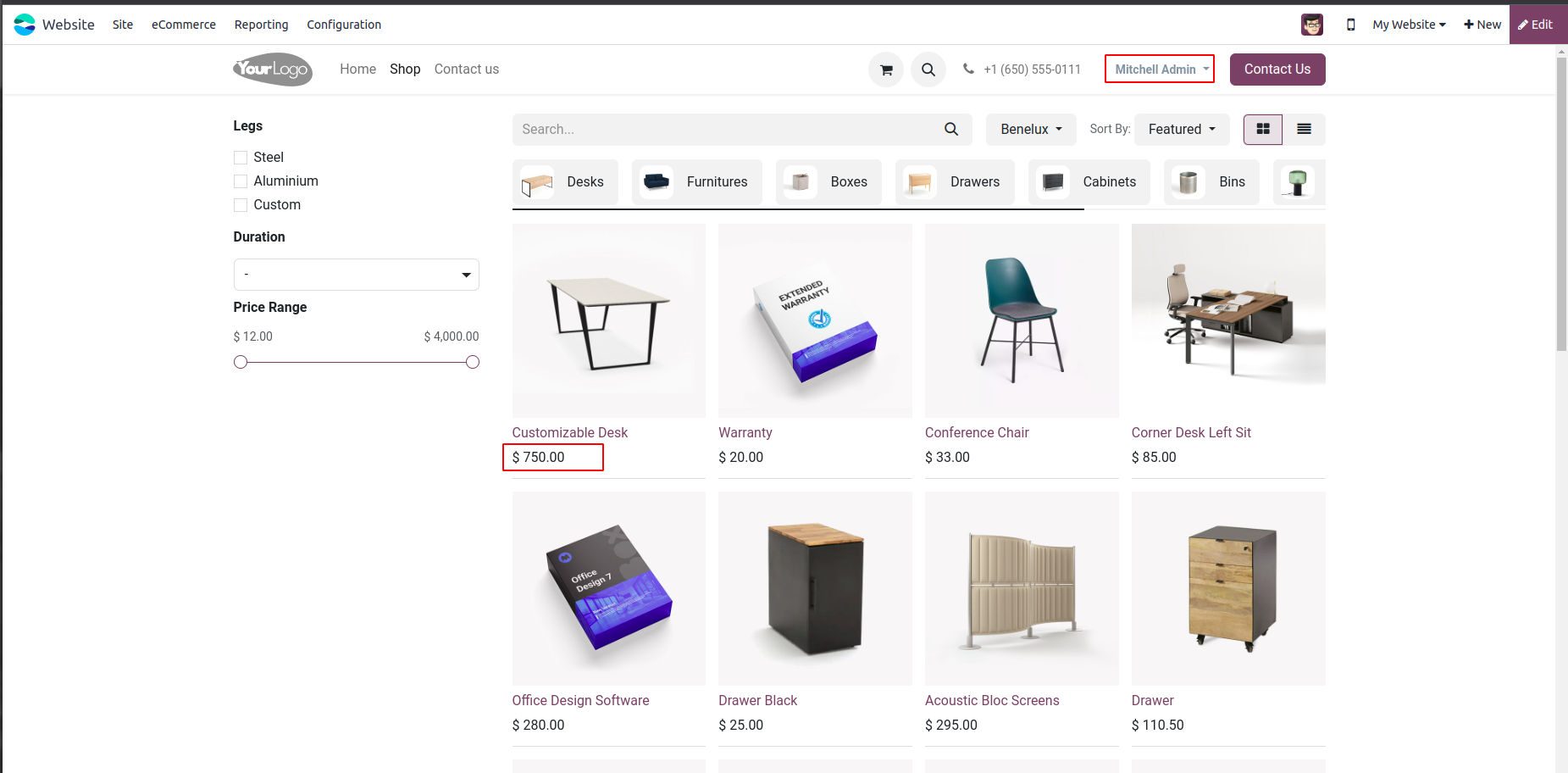The height and width of the screenshot is (773, 1568).
Task: Open the Benelux pricelist dropdown
Action: coord(1030,129)
